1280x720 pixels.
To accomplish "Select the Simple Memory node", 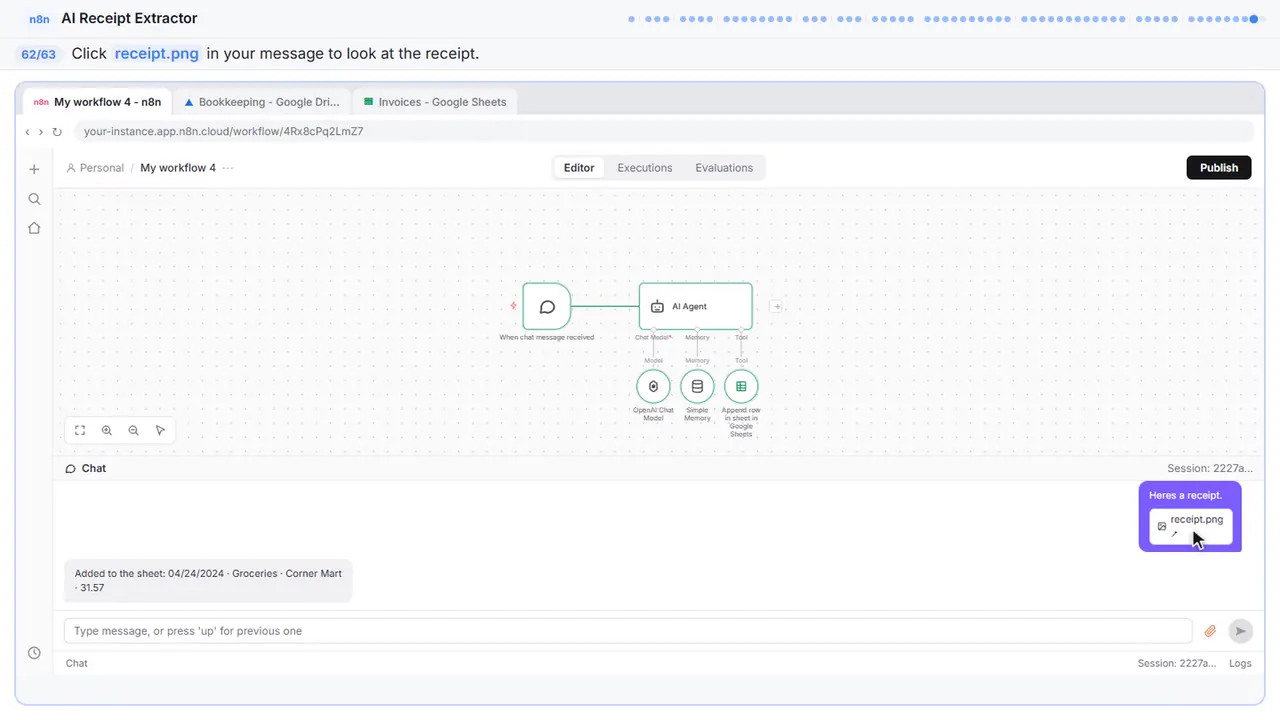I will tap(697, 386).
